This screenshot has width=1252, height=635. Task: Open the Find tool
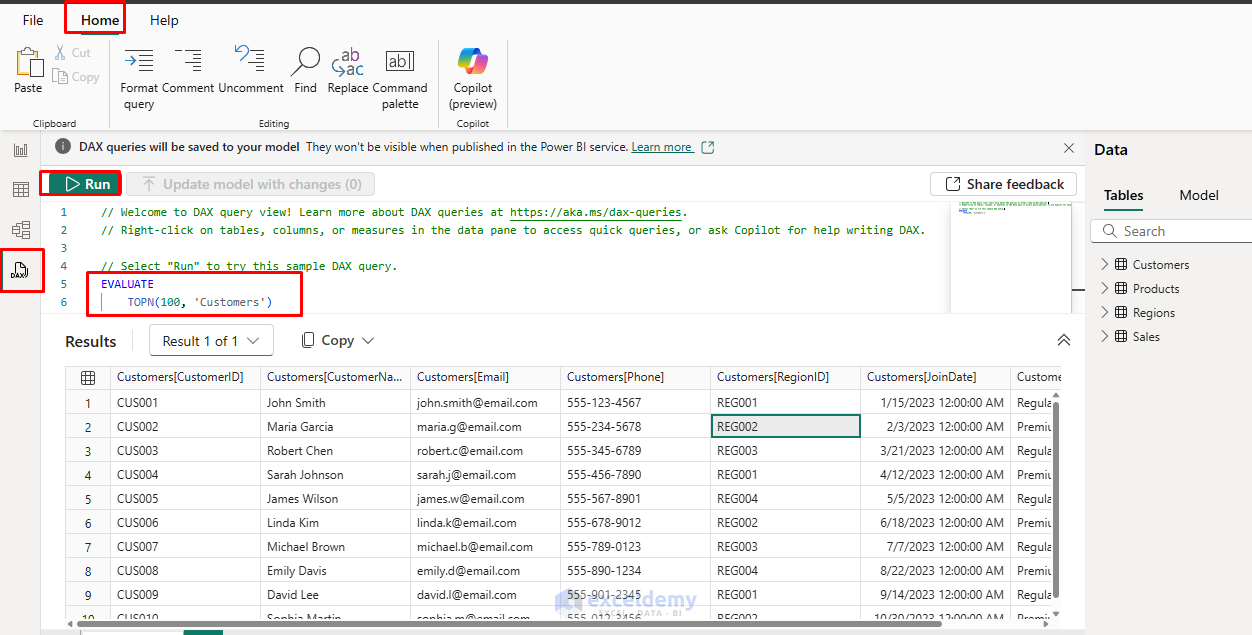[x=305, y=62]
